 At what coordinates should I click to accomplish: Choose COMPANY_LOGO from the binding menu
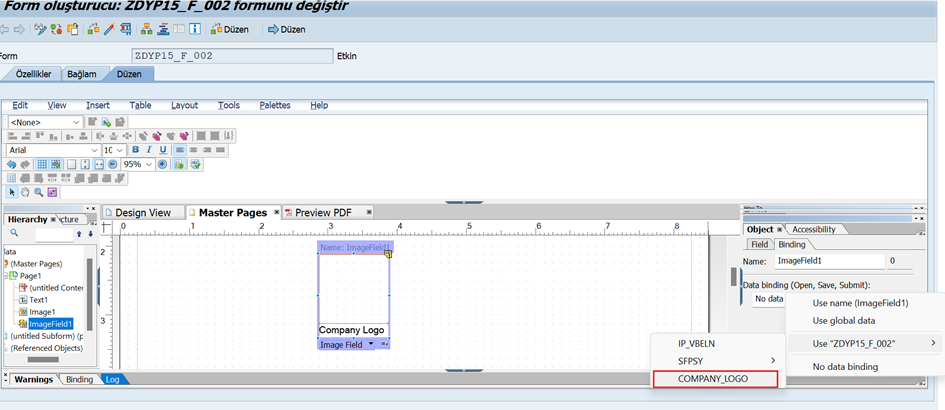[x=713, y=379]
